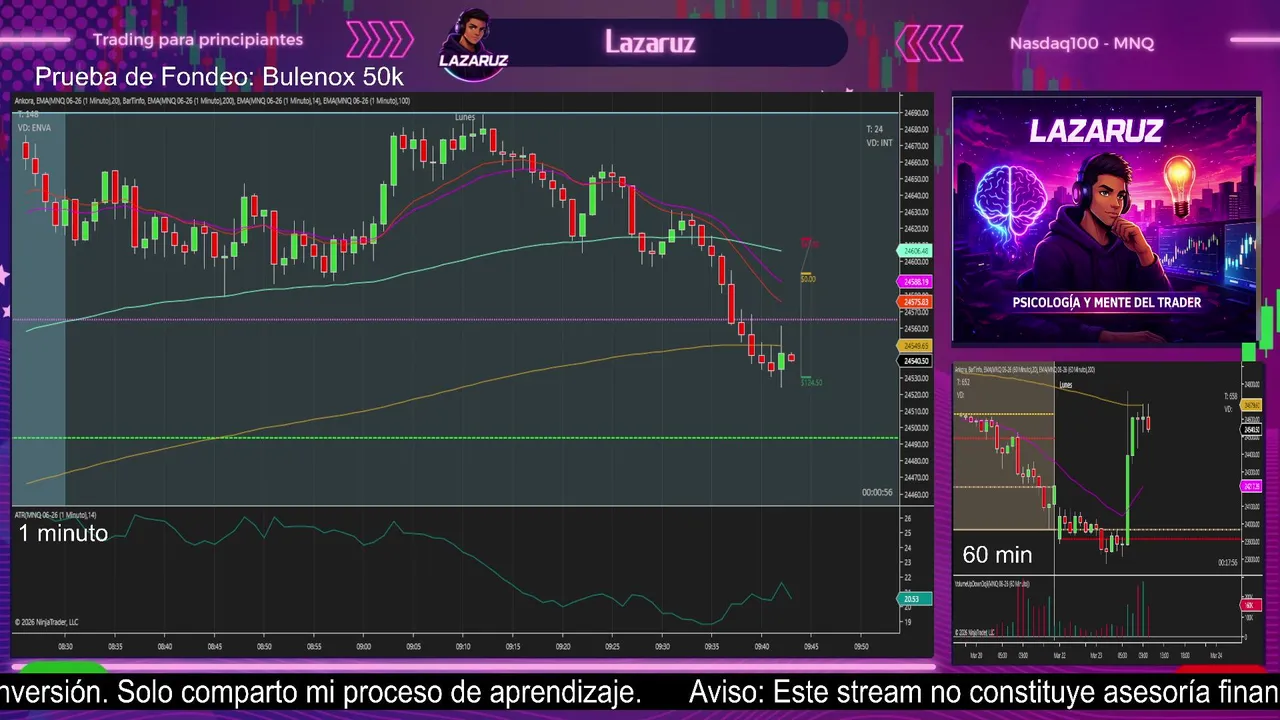Click the red 160K volume marker
This screenshot has width=1280, height=720.
point(1250,606)
